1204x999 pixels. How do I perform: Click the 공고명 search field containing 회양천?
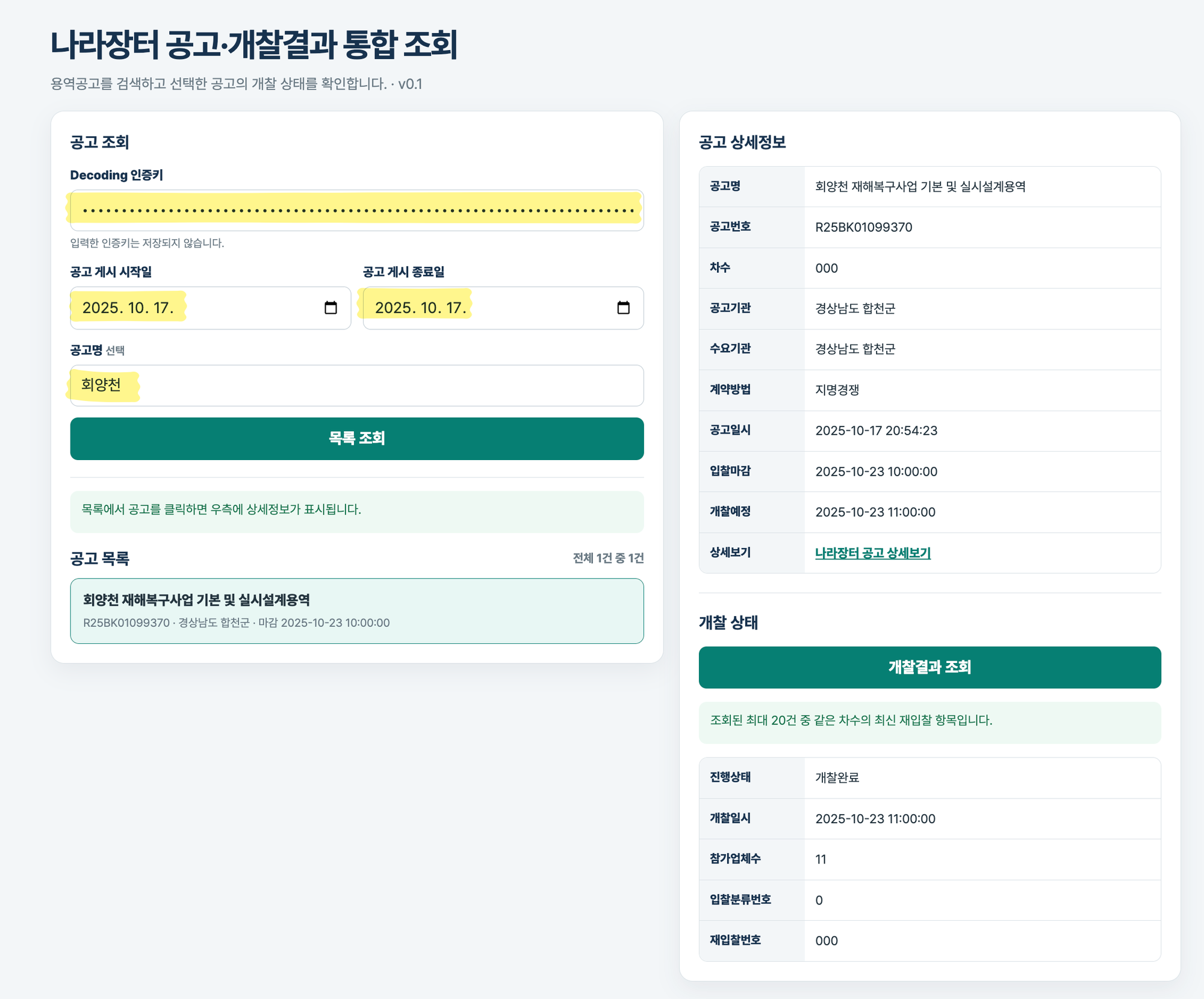click(357, 385)
